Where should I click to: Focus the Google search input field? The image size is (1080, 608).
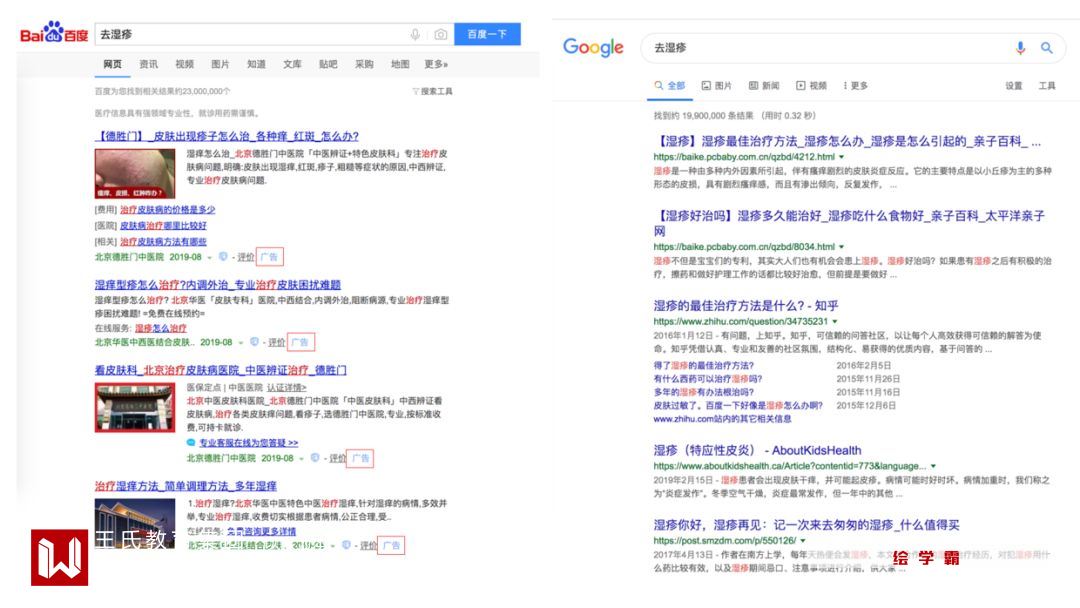[x=827, y=48]
